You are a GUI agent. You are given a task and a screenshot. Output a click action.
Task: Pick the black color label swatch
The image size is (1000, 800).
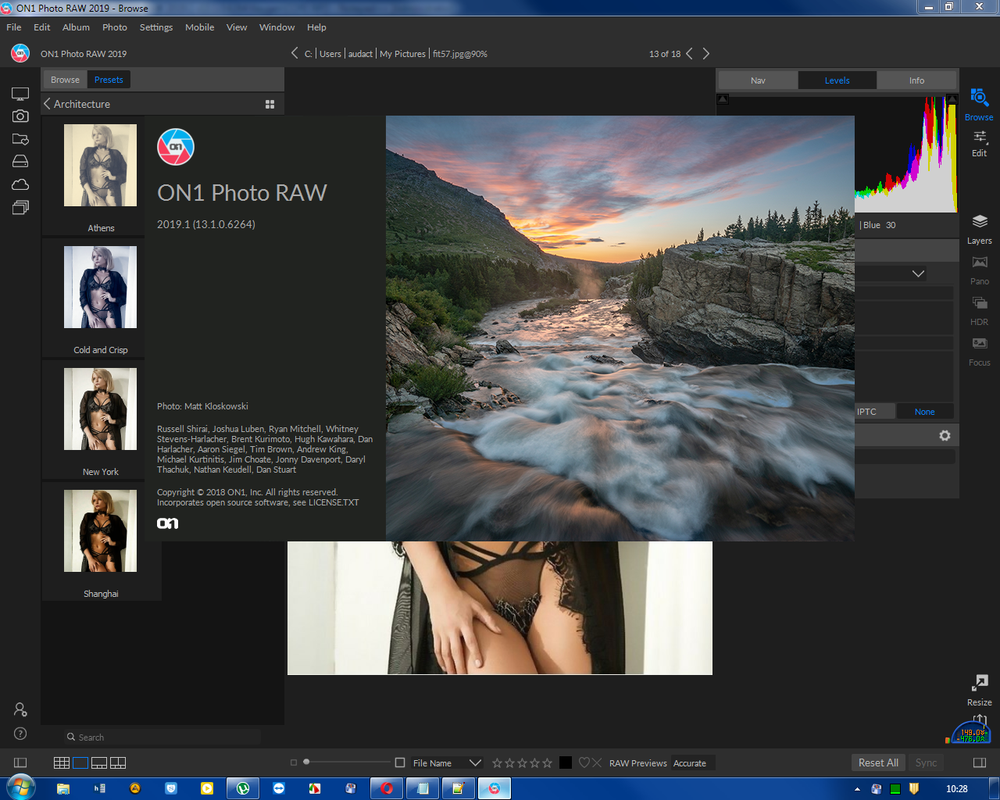click(x=565, y=763)
